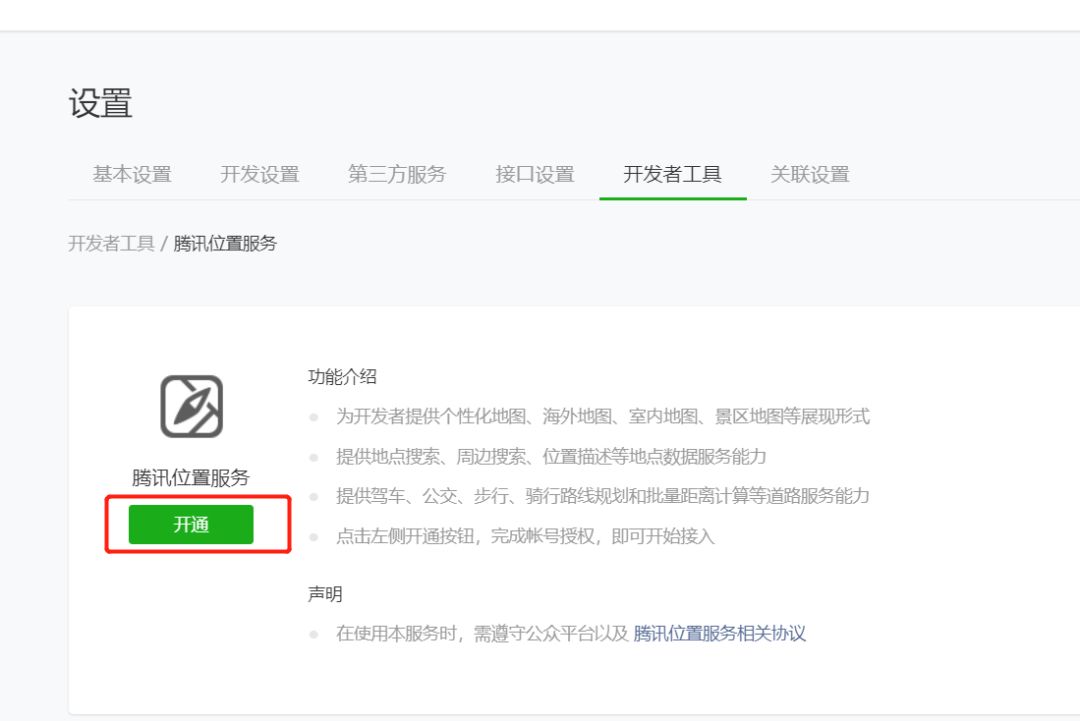Go to the 接口设置 tab
1080x721 pixels.
(535, 174)
